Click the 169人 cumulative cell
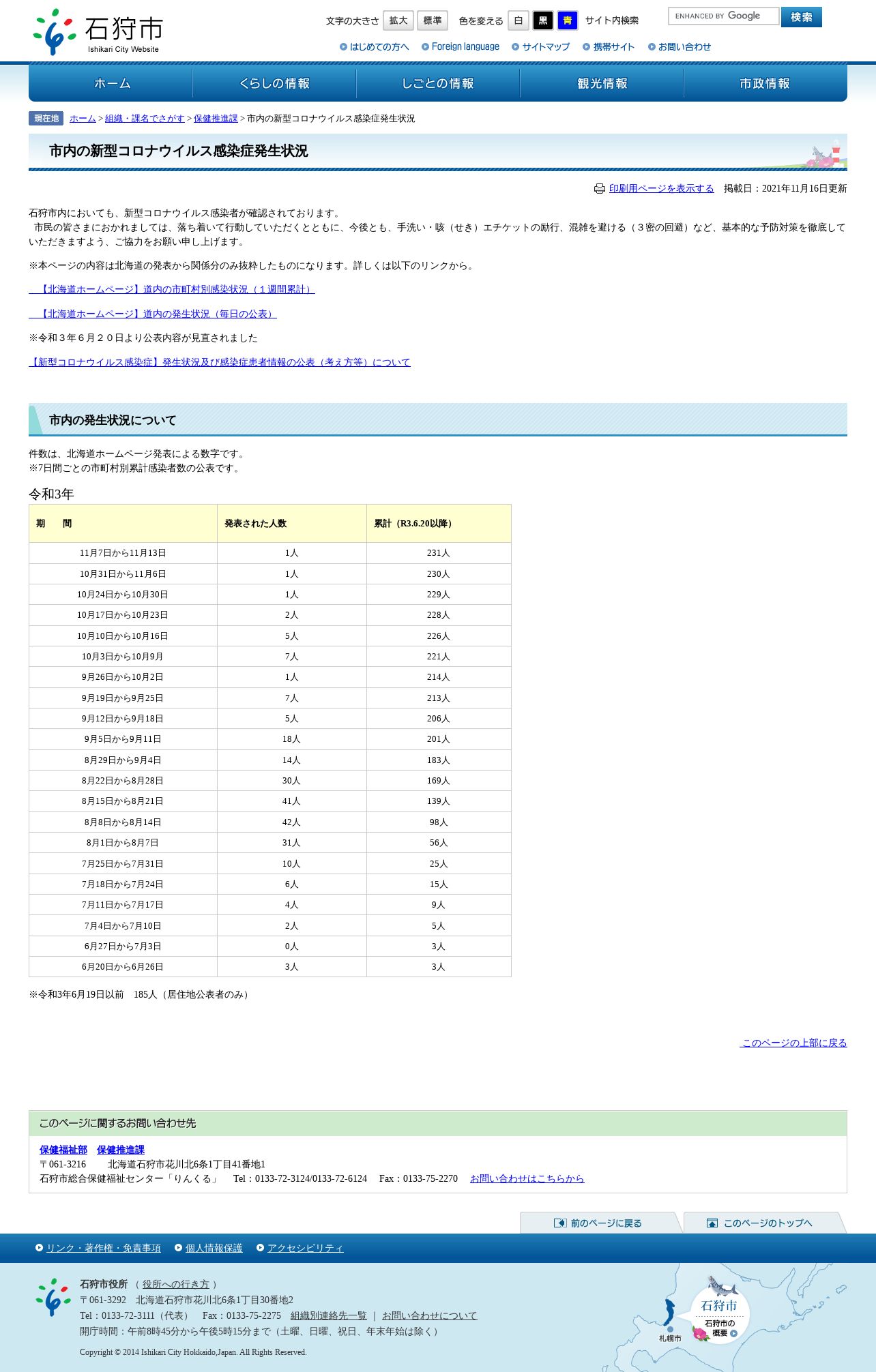 pos(439,781)
